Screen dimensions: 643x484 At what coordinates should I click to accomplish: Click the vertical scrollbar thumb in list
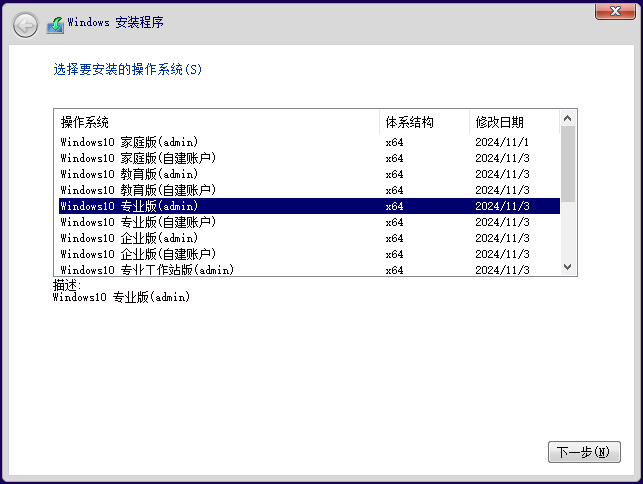(568, 164)
